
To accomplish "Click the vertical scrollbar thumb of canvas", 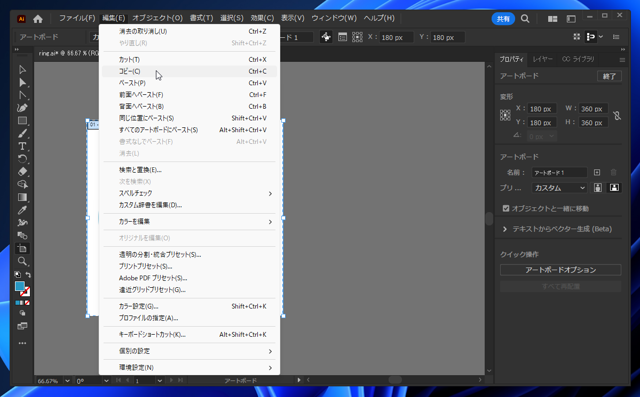I will 489,219.
